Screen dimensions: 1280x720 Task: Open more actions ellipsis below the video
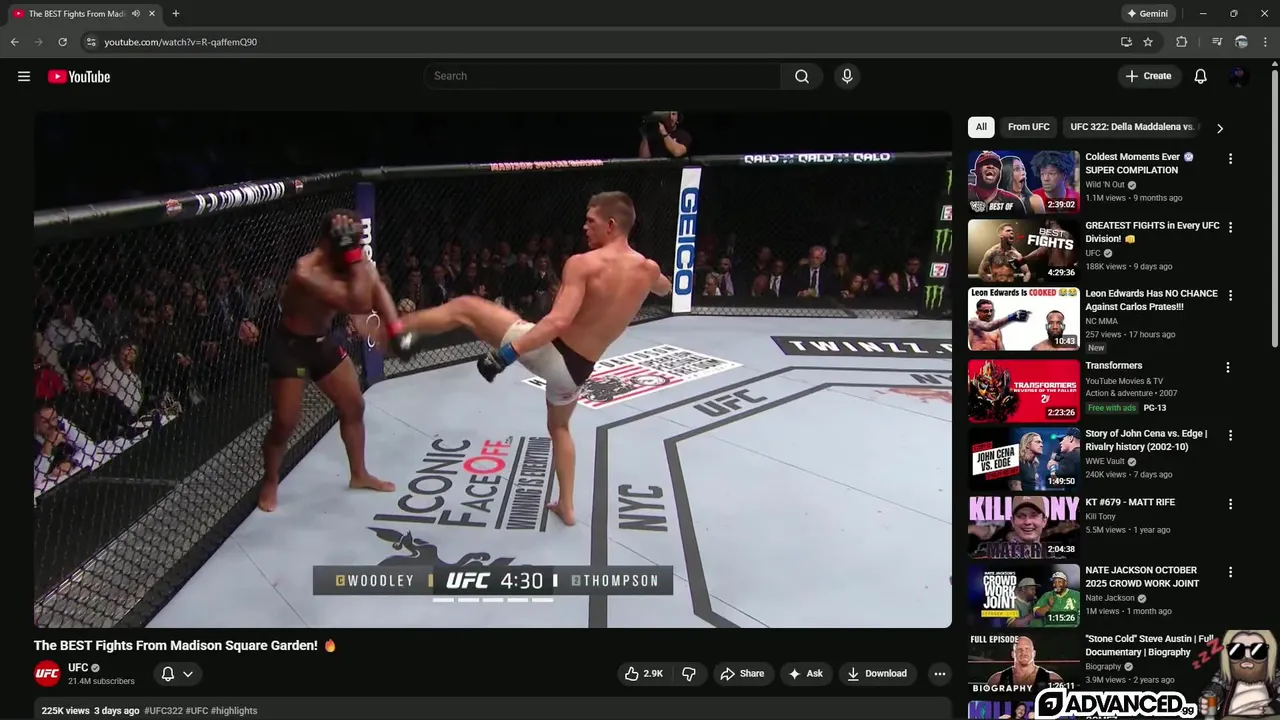coord(939,674)
